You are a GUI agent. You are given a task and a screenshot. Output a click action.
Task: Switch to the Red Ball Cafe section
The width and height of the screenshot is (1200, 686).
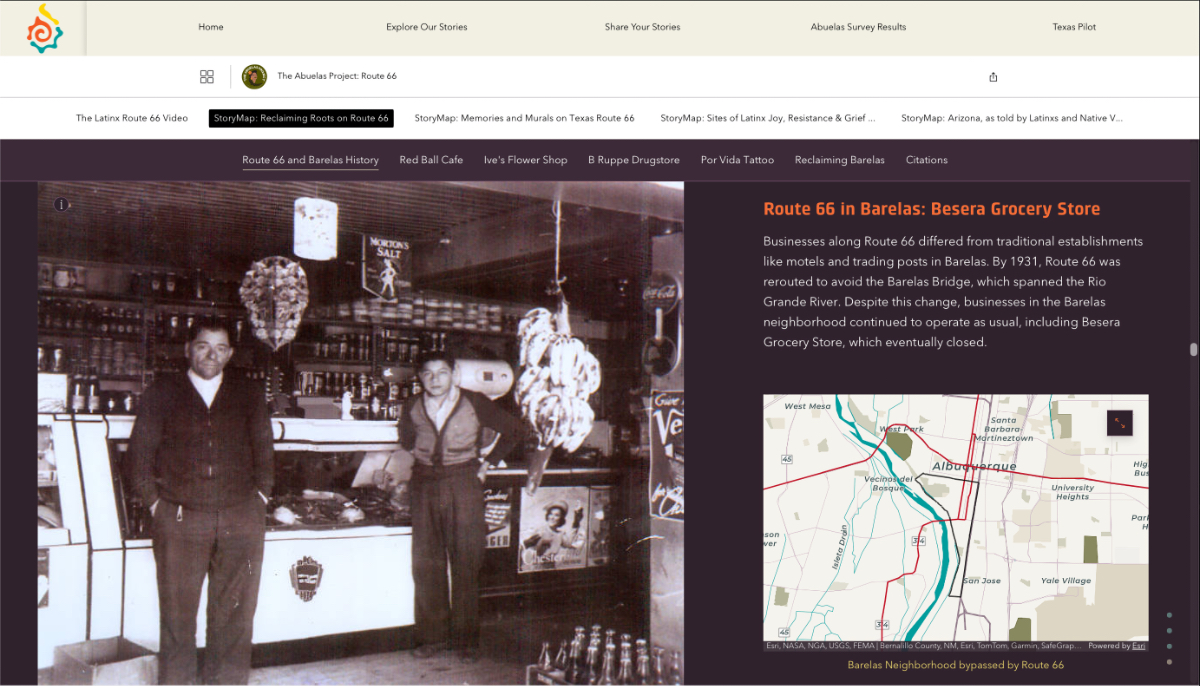[x=431, y=159]
